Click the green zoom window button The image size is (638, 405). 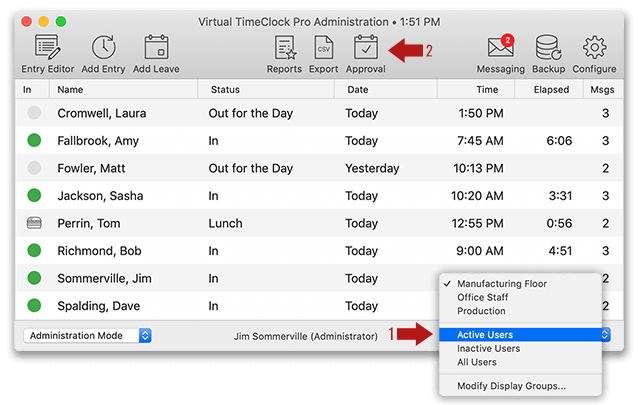pos(61,21)
